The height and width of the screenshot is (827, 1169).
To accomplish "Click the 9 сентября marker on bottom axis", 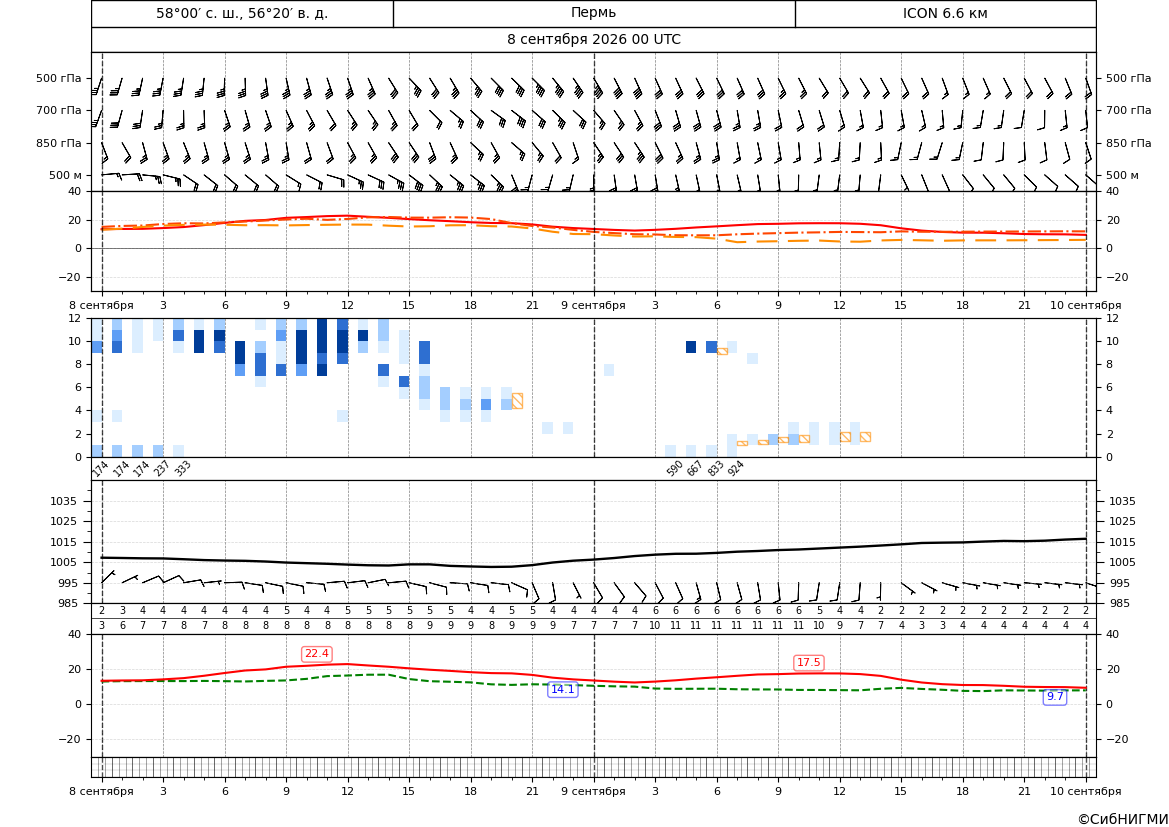I will click(x=593, y=791).
